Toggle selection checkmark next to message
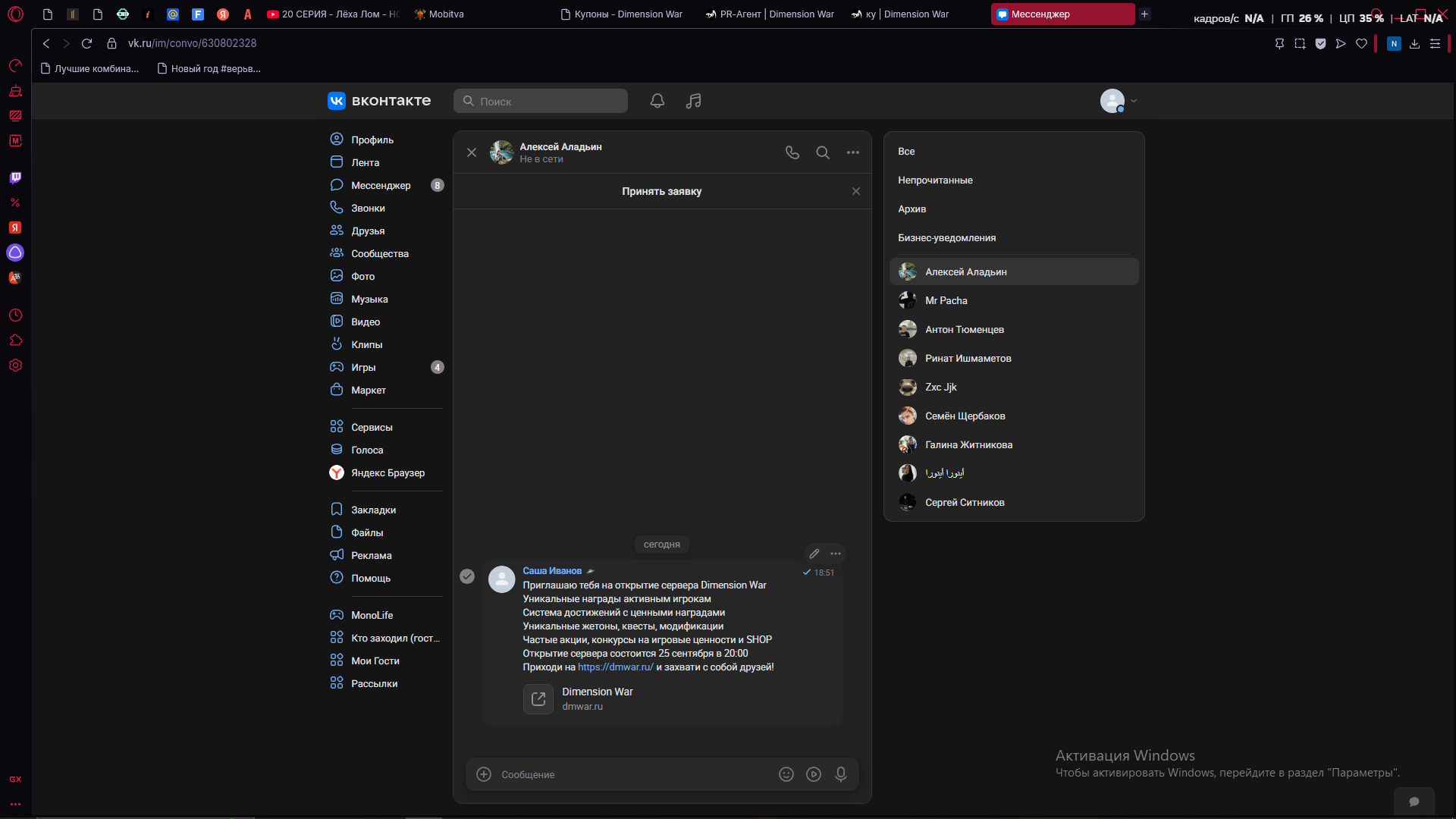 [467, 576]
